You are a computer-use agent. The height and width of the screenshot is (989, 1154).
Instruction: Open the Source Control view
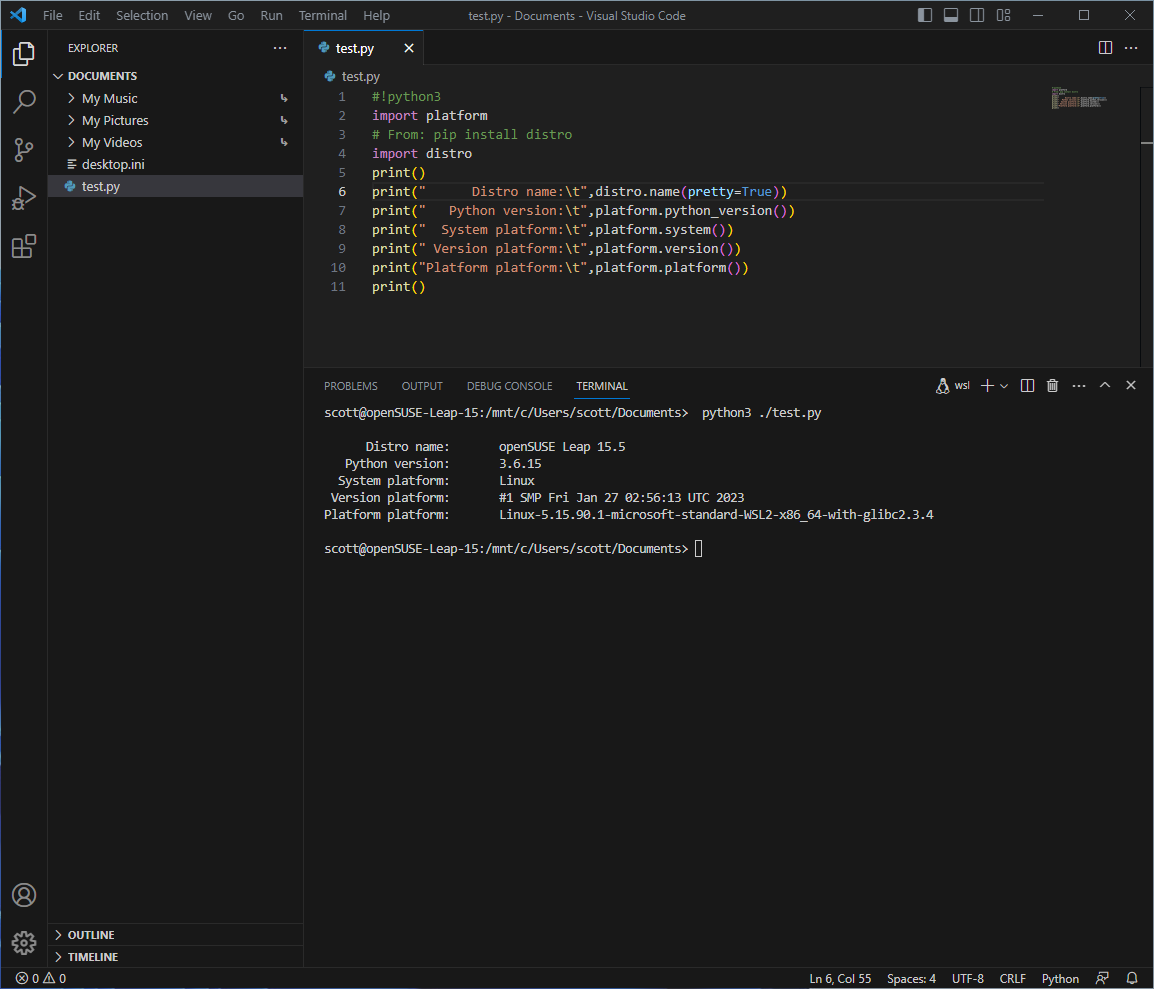tap(24, 150)
